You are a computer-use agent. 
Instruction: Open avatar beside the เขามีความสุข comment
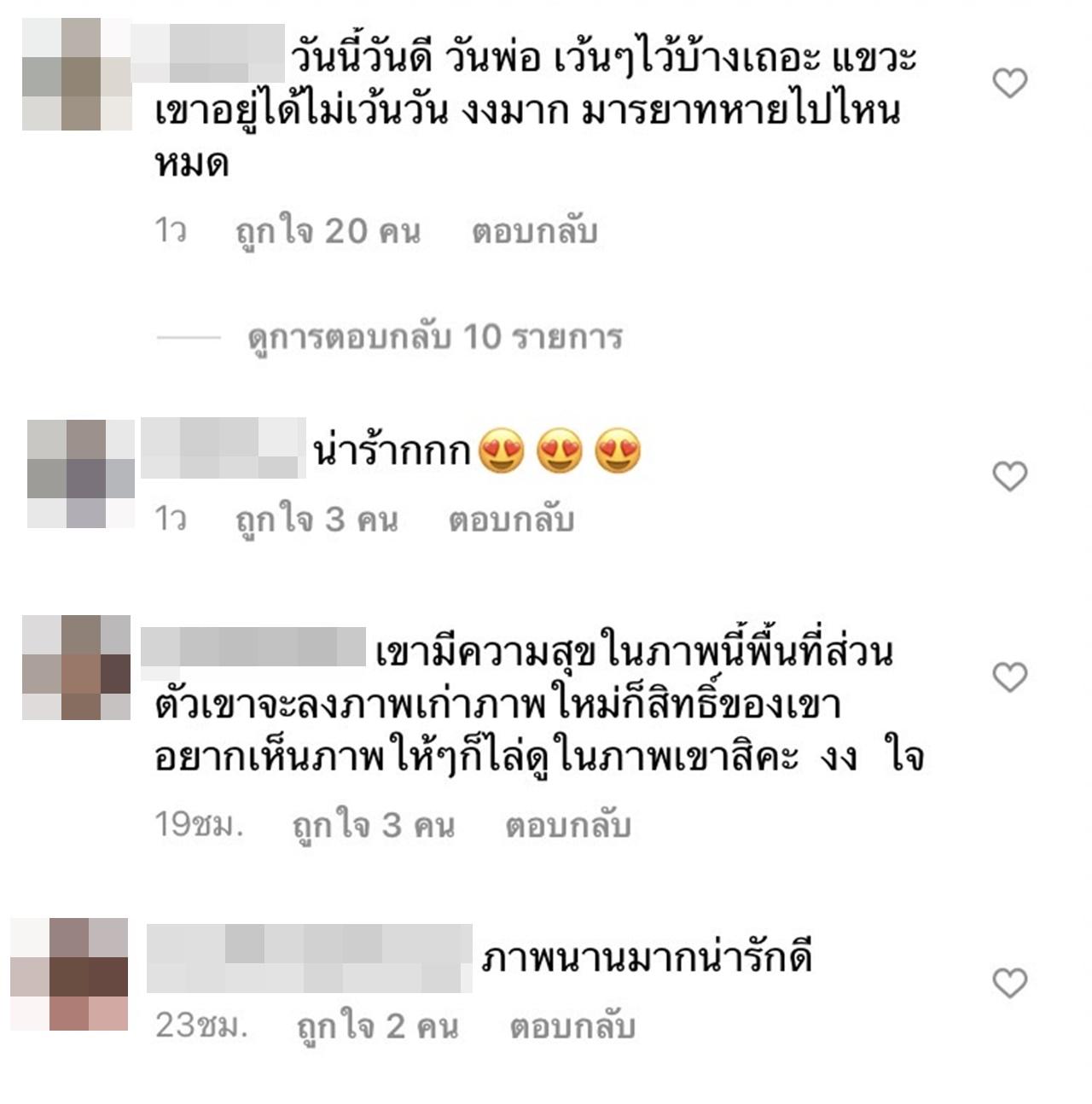click(x=76, y=667)
